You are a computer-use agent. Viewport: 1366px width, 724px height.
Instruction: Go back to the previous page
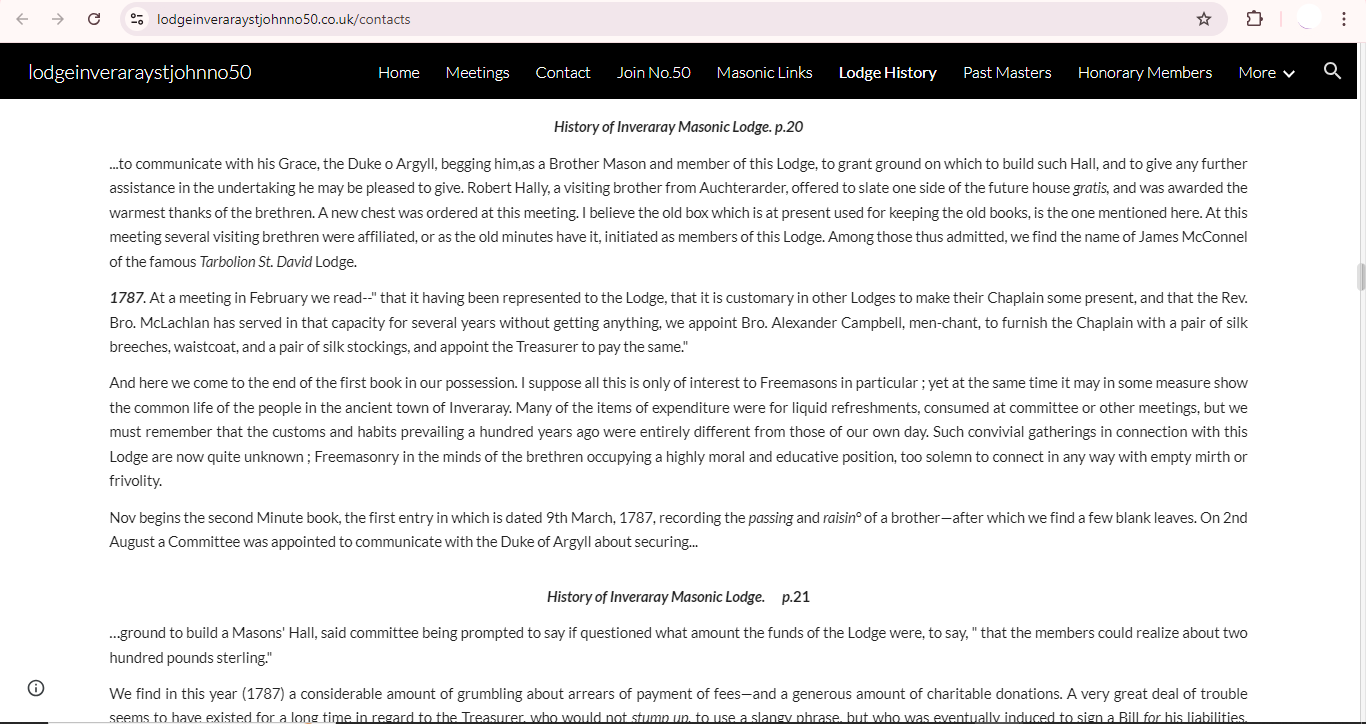(22, 19)
